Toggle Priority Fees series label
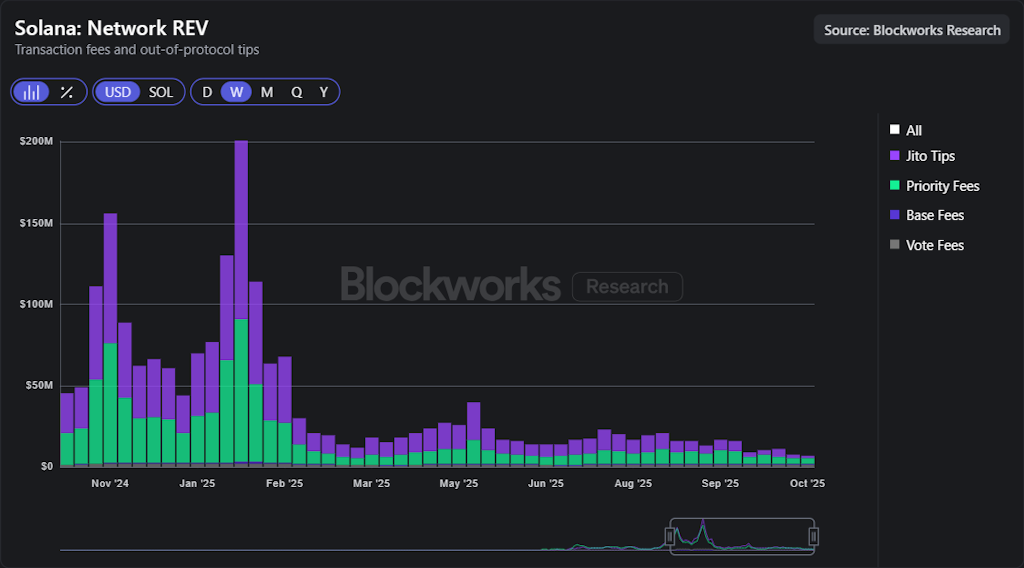 click(x=942, y=186)
